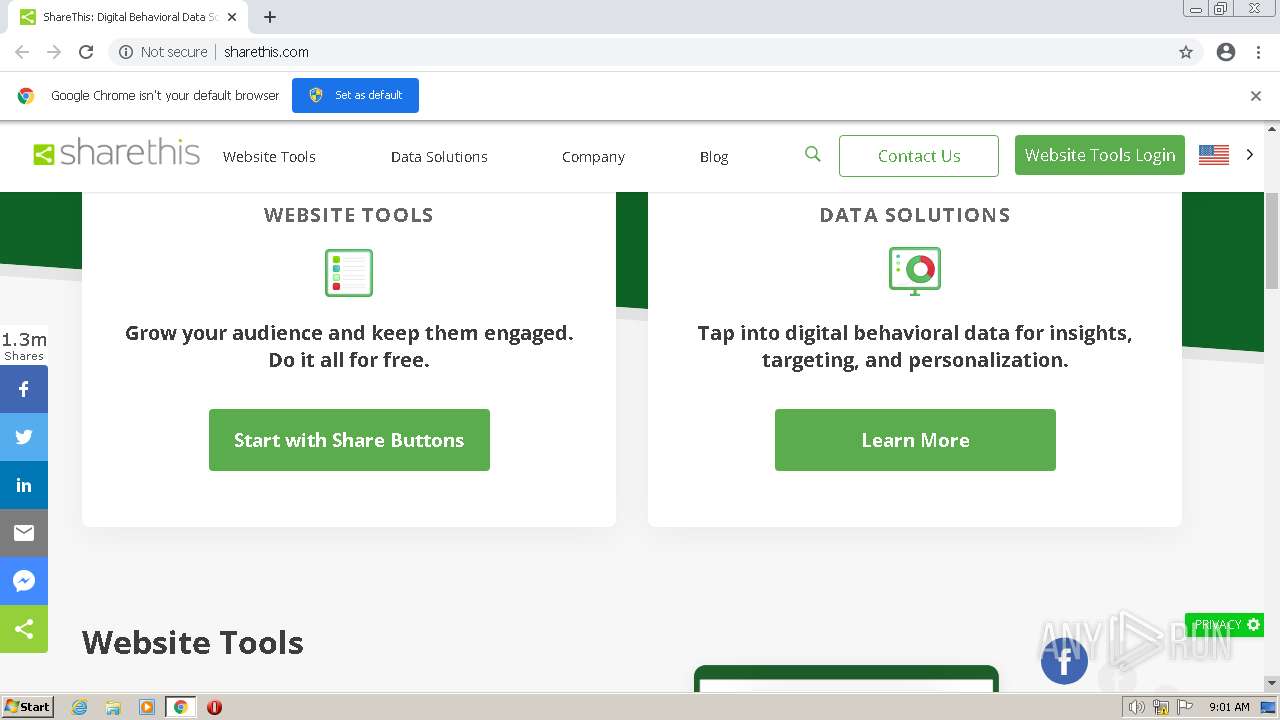1280x720 pixels.
Task: Click the Chrome taskbar icon
Action: [181, 707]
